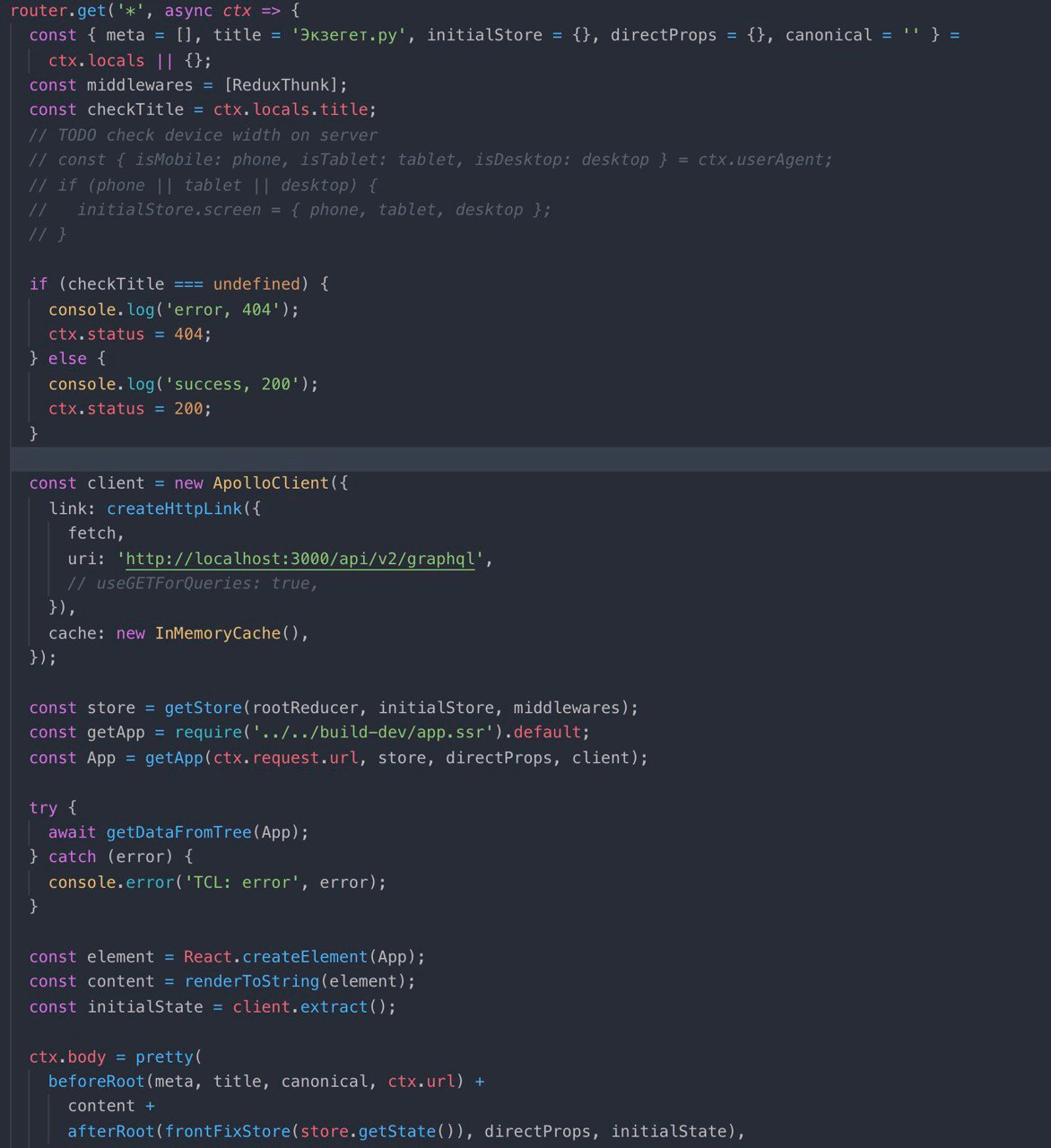Click 'getDataFromTree' function call
The height and width of the screenshot is (1148, 1051).
coord(179,832)
